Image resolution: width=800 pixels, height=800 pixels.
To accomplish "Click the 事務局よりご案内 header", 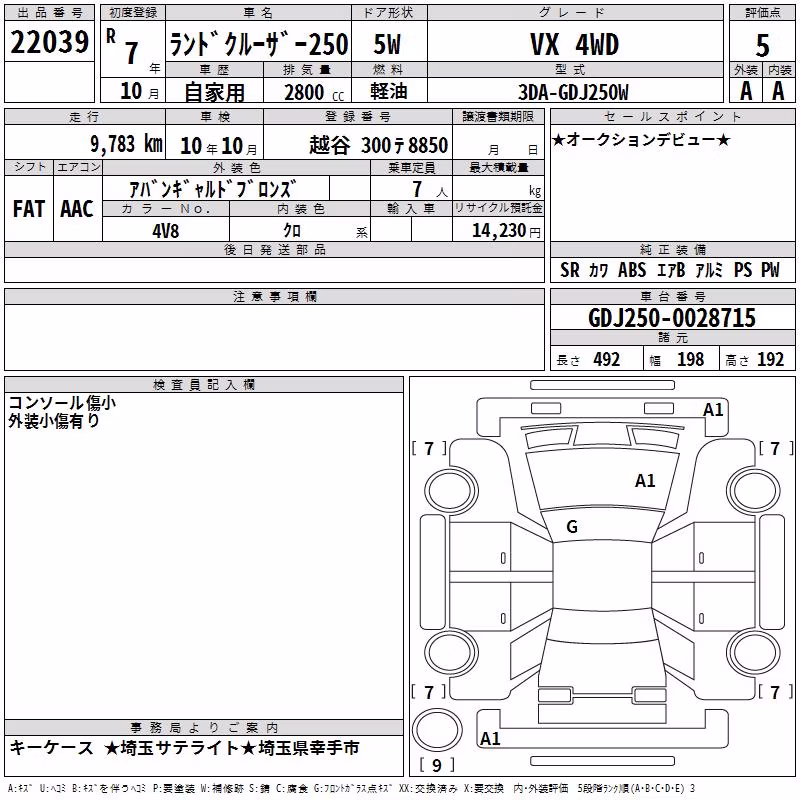I will [204, 728].
